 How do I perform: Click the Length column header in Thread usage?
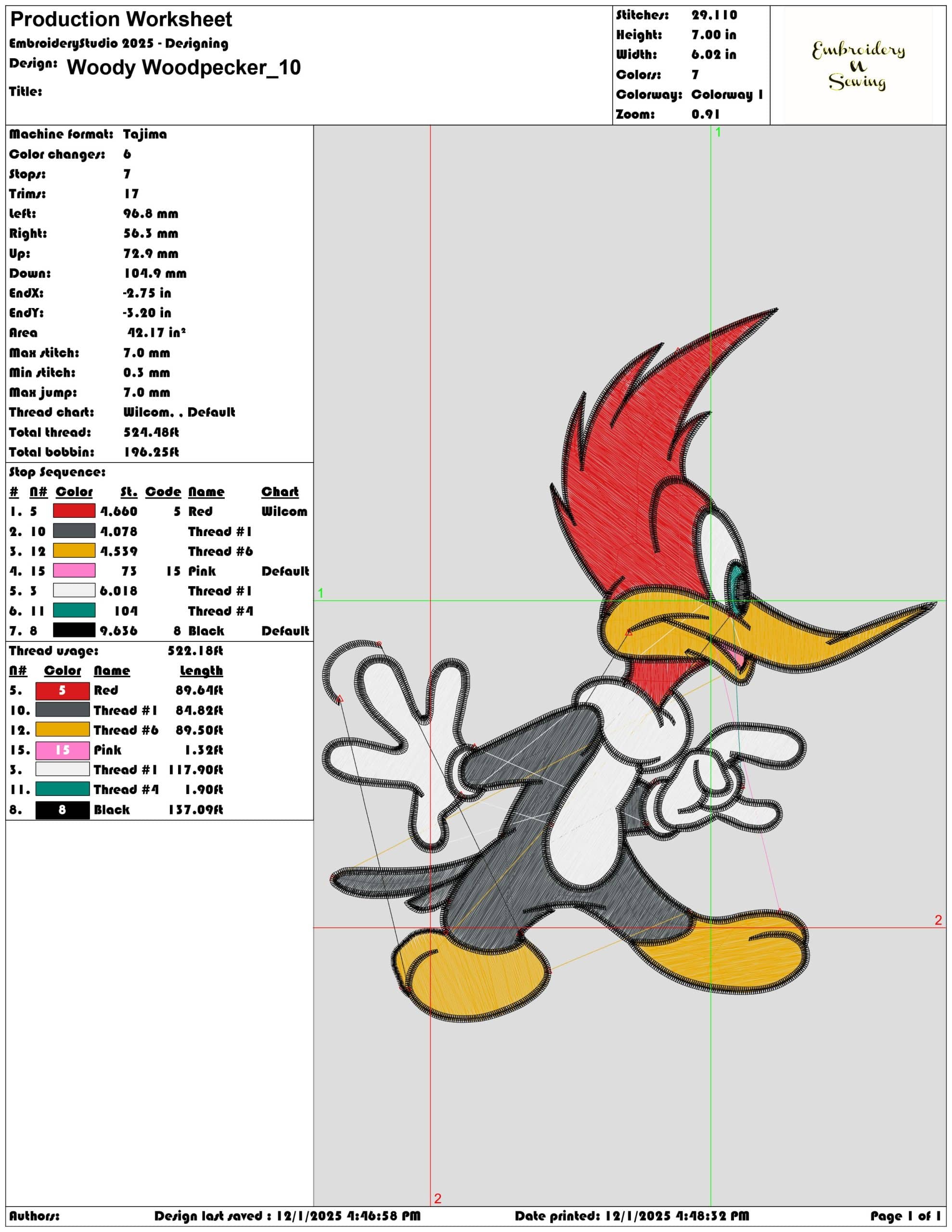tap(202, 671)
